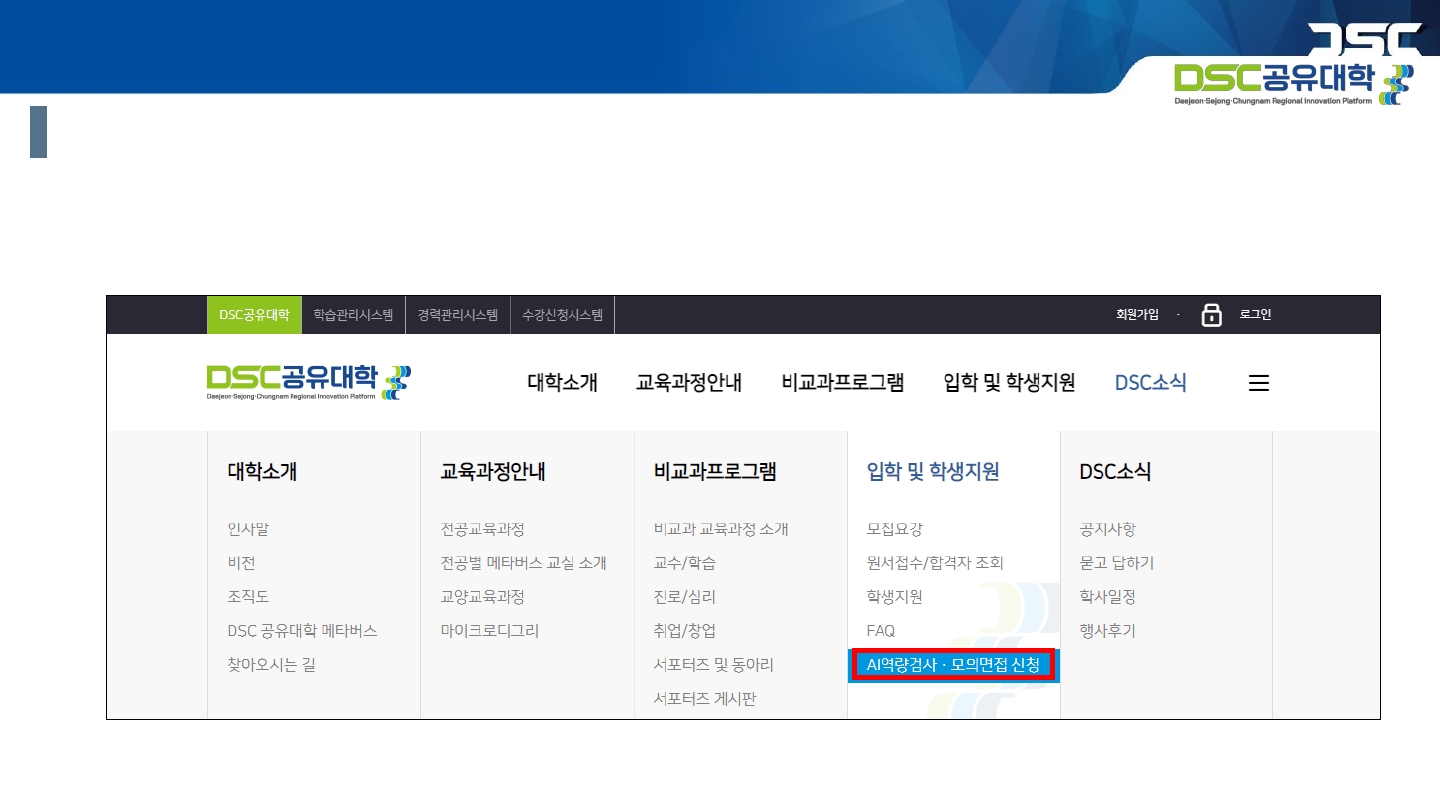Screen dimensions: 1440x810
Task: Open the 공지사항 link
Action: coord(1107,529)
